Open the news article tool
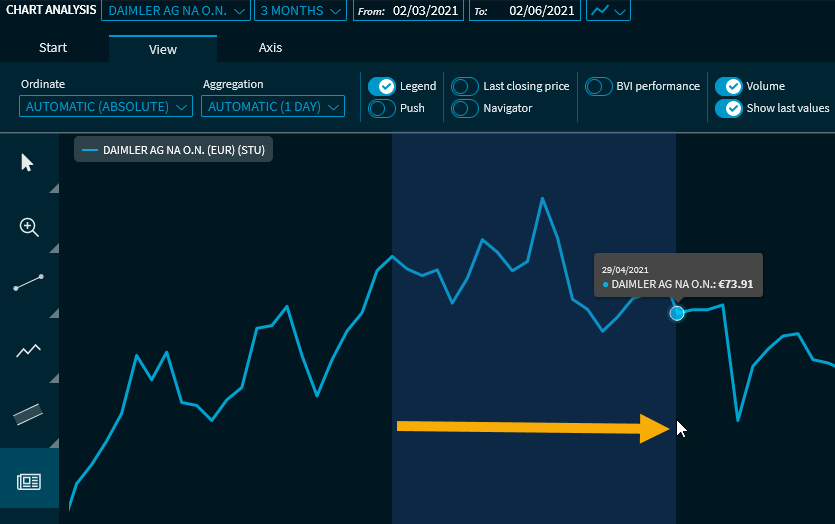This screenshot has height=524, width=835. point(29,482)
